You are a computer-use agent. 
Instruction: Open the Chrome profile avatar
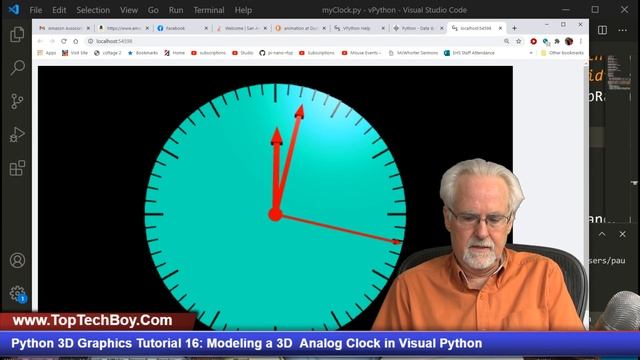[x=569, y=41]
